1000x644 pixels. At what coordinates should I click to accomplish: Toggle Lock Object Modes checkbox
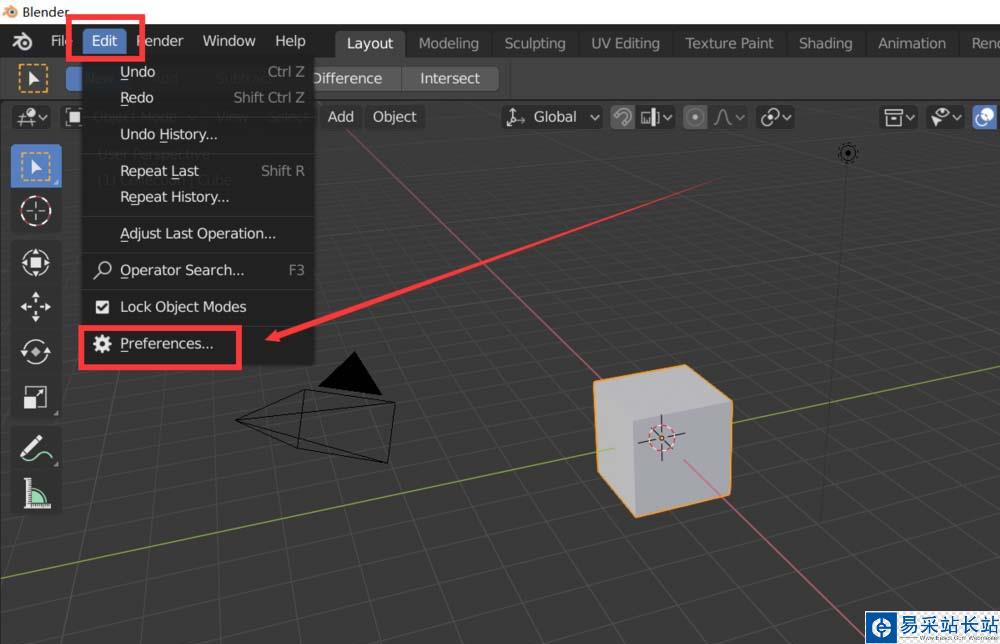coord(102,307)
